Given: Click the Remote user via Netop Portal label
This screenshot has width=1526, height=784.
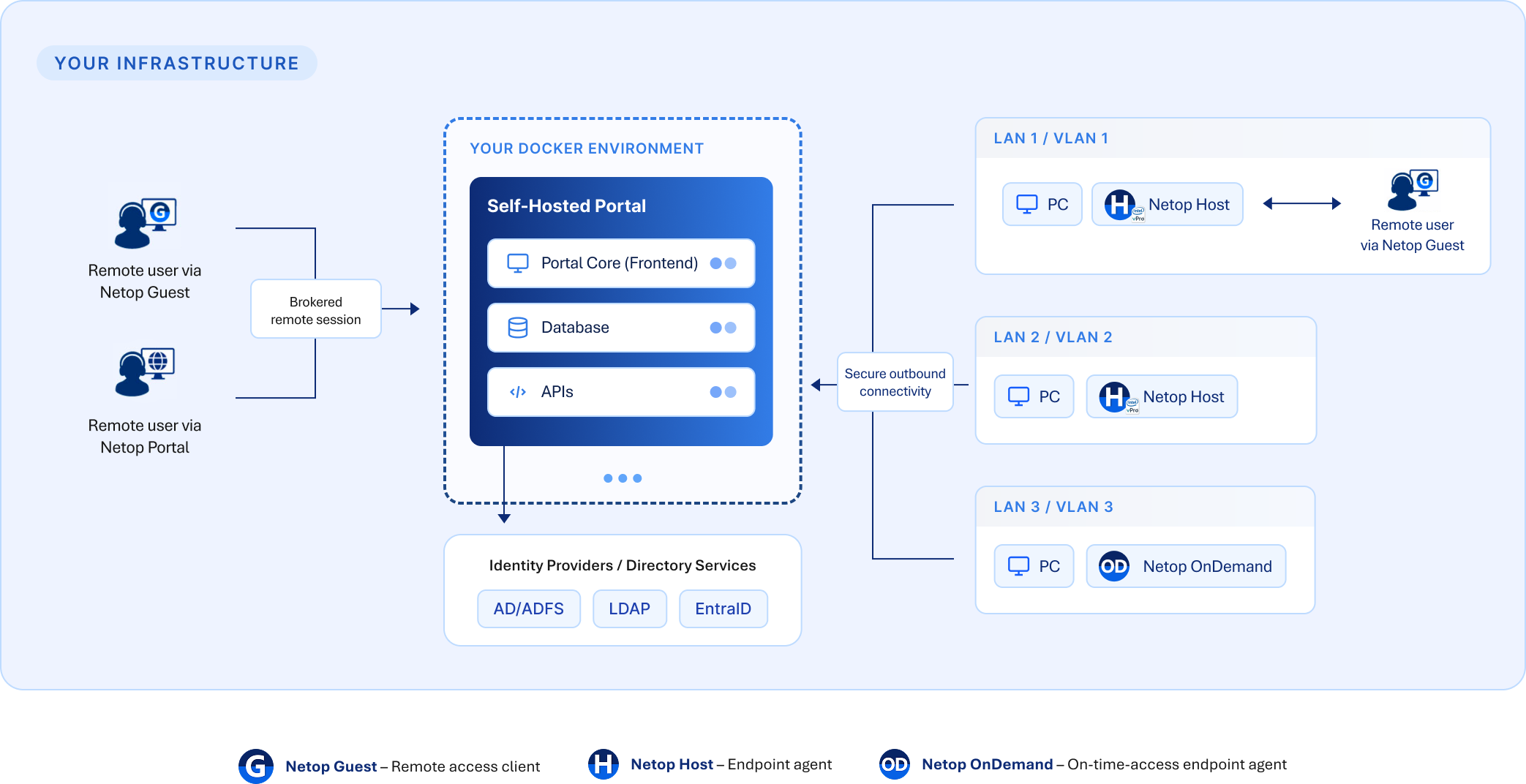Looking at the screenshot, I should [x=145, y=437].
